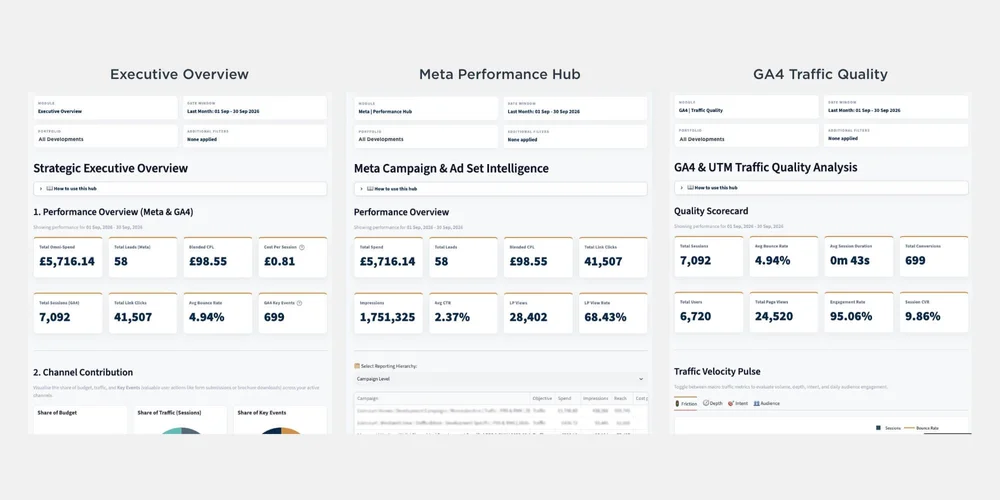Viewport: 1000px width, 500px height.
Task: Click the Module box showing Meta | Performance Hub
Action: 426,108
